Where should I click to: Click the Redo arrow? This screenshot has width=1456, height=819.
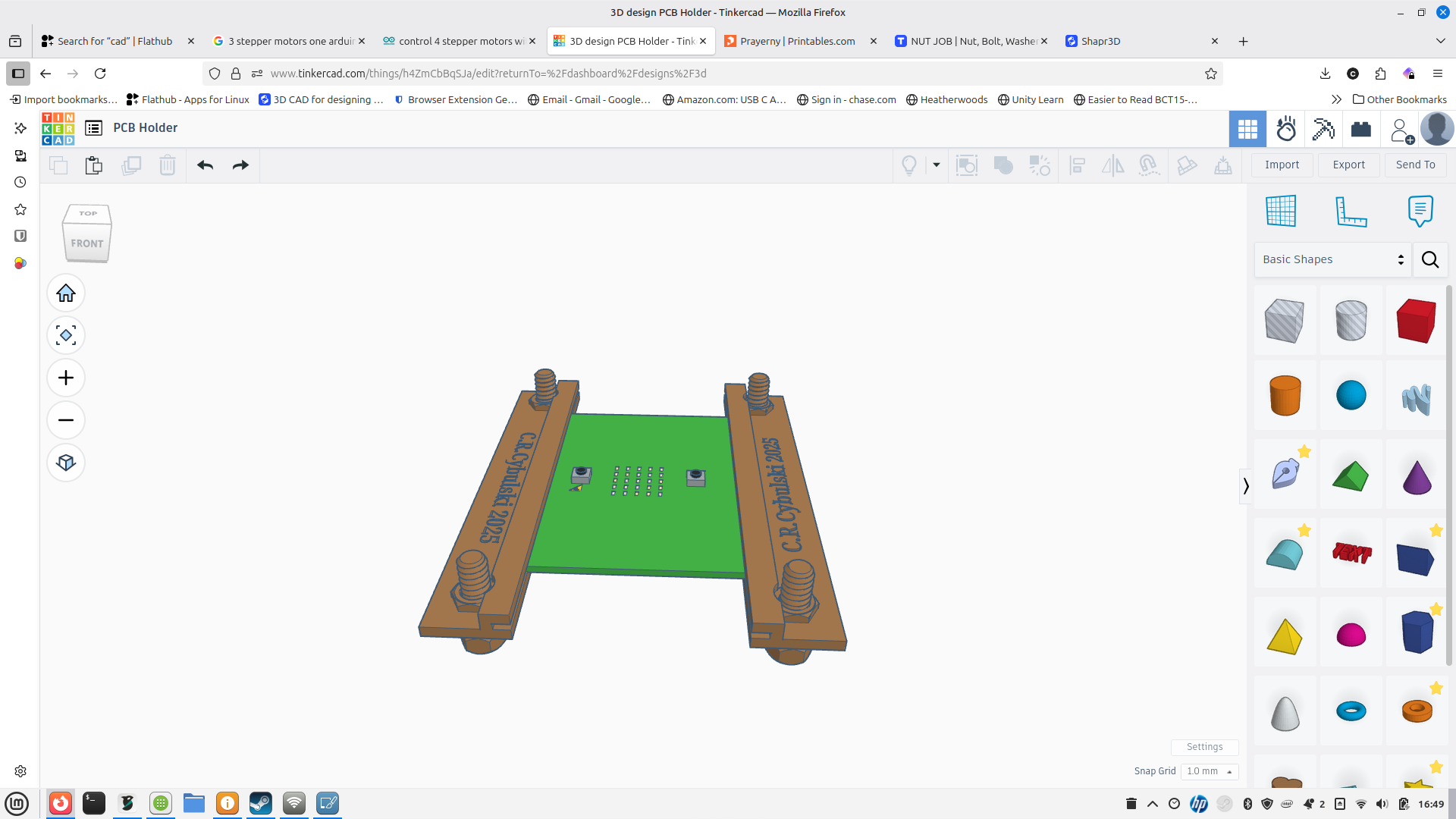(240, 165)
